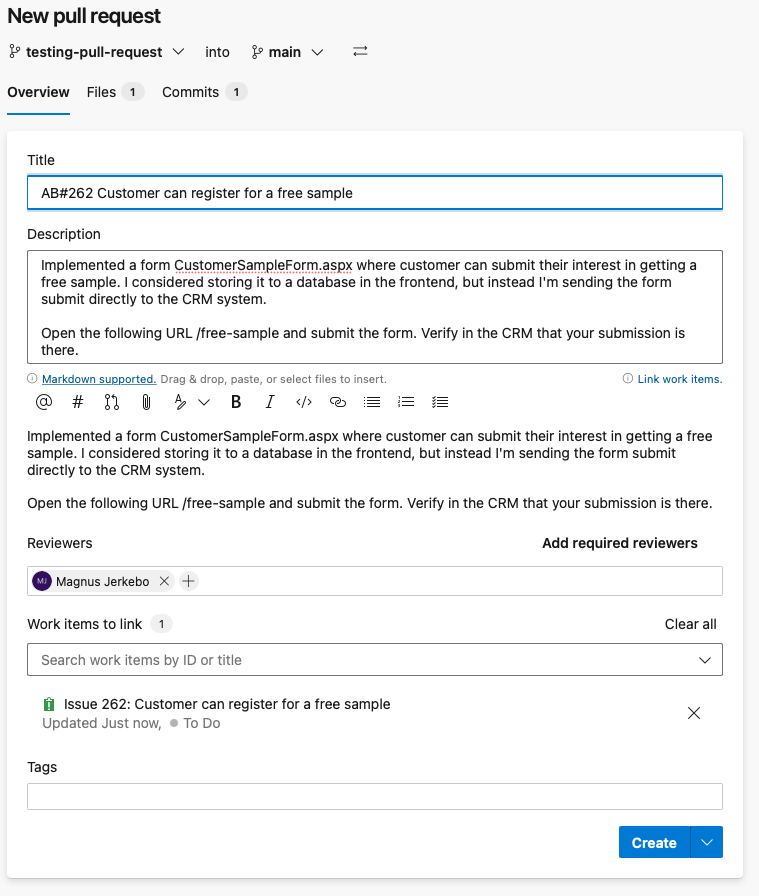Insert a task checklist
Screen dimensions: 759x896
tap(440, 402)
